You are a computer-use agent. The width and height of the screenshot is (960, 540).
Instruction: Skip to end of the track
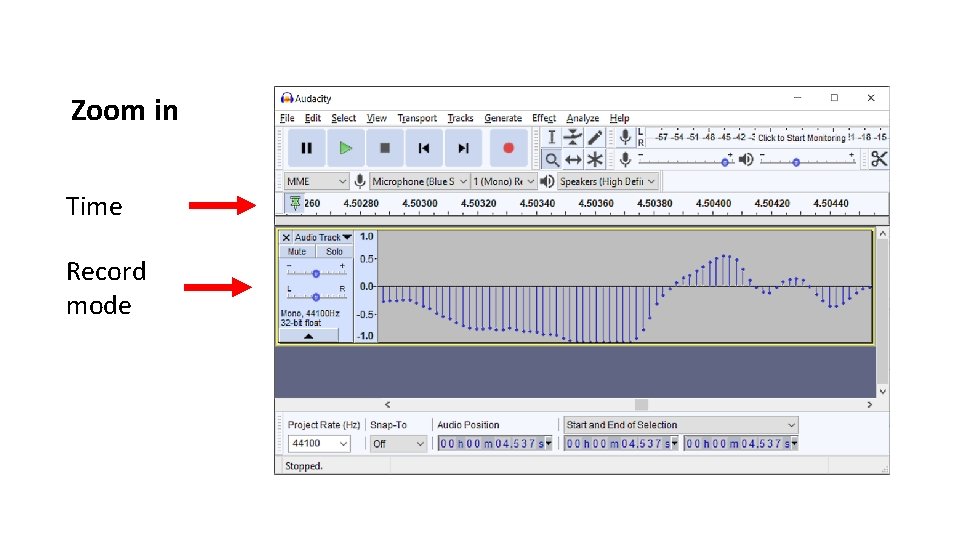463,148
